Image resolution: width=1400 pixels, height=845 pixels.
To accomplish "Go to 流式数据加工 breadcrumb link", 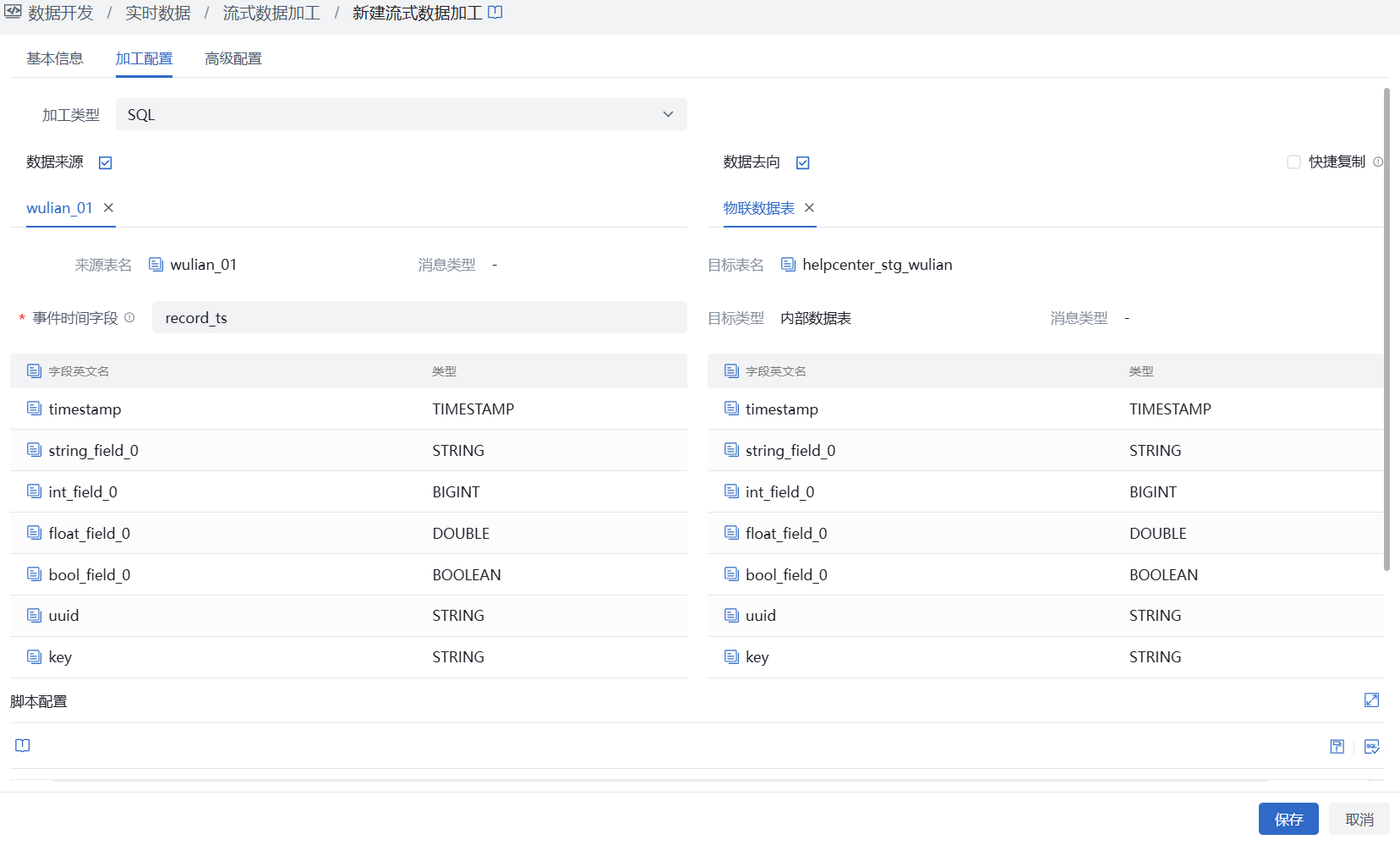I will [x=271, y=13].
